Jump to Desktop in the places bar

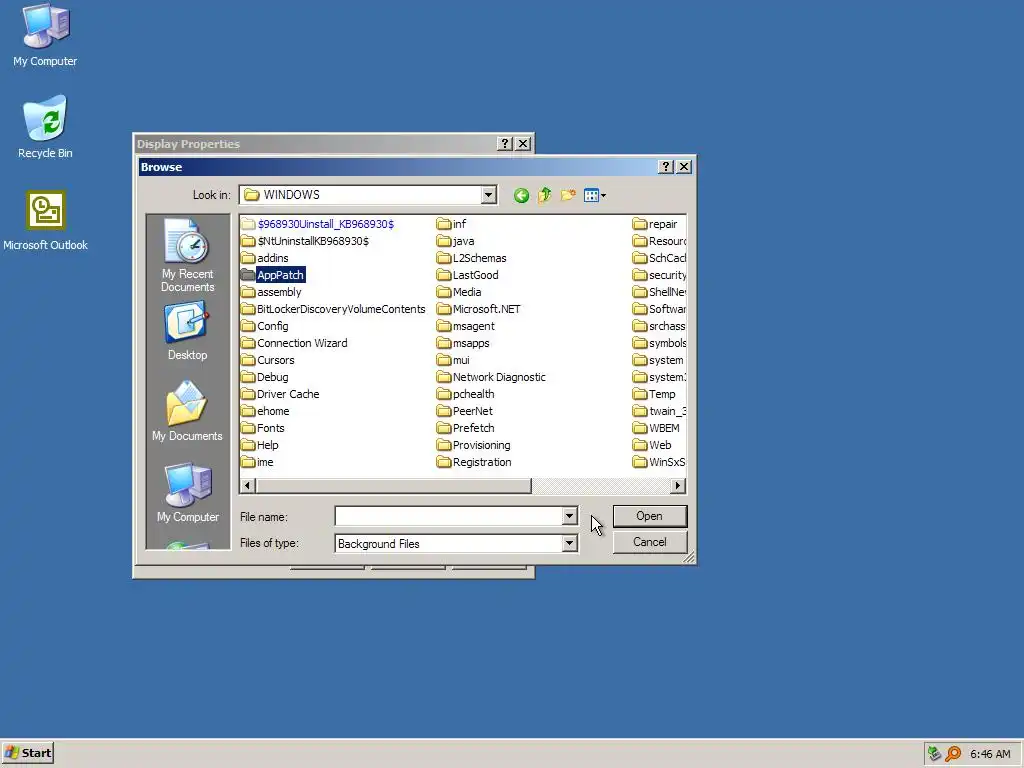pyautogui.click(x=187, y=331)
